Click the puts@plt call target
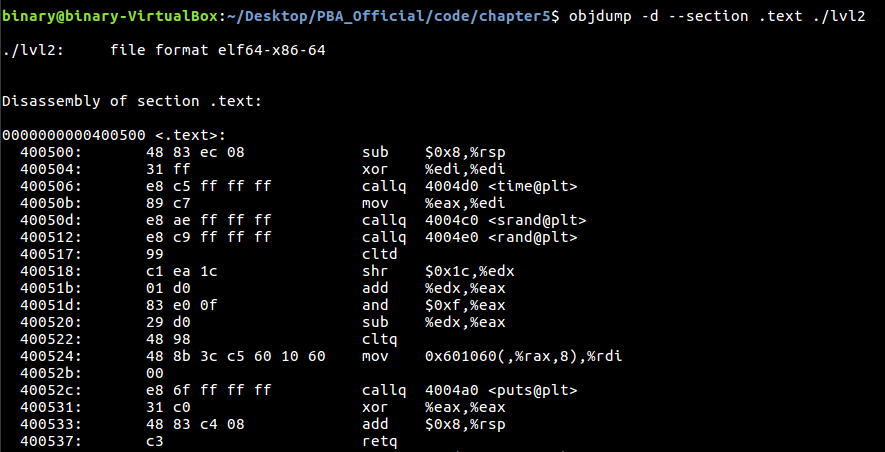Image resolution: width=885 pixels, height=452 pixels. coord(501,390)
